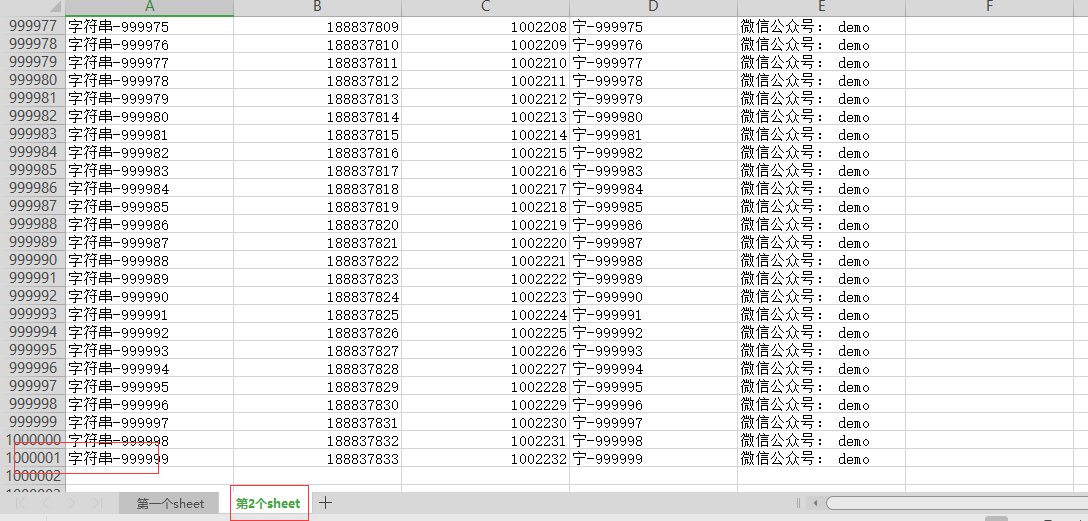
Task: Go to the first sheet navigation arrow
Action: [21, 504]
